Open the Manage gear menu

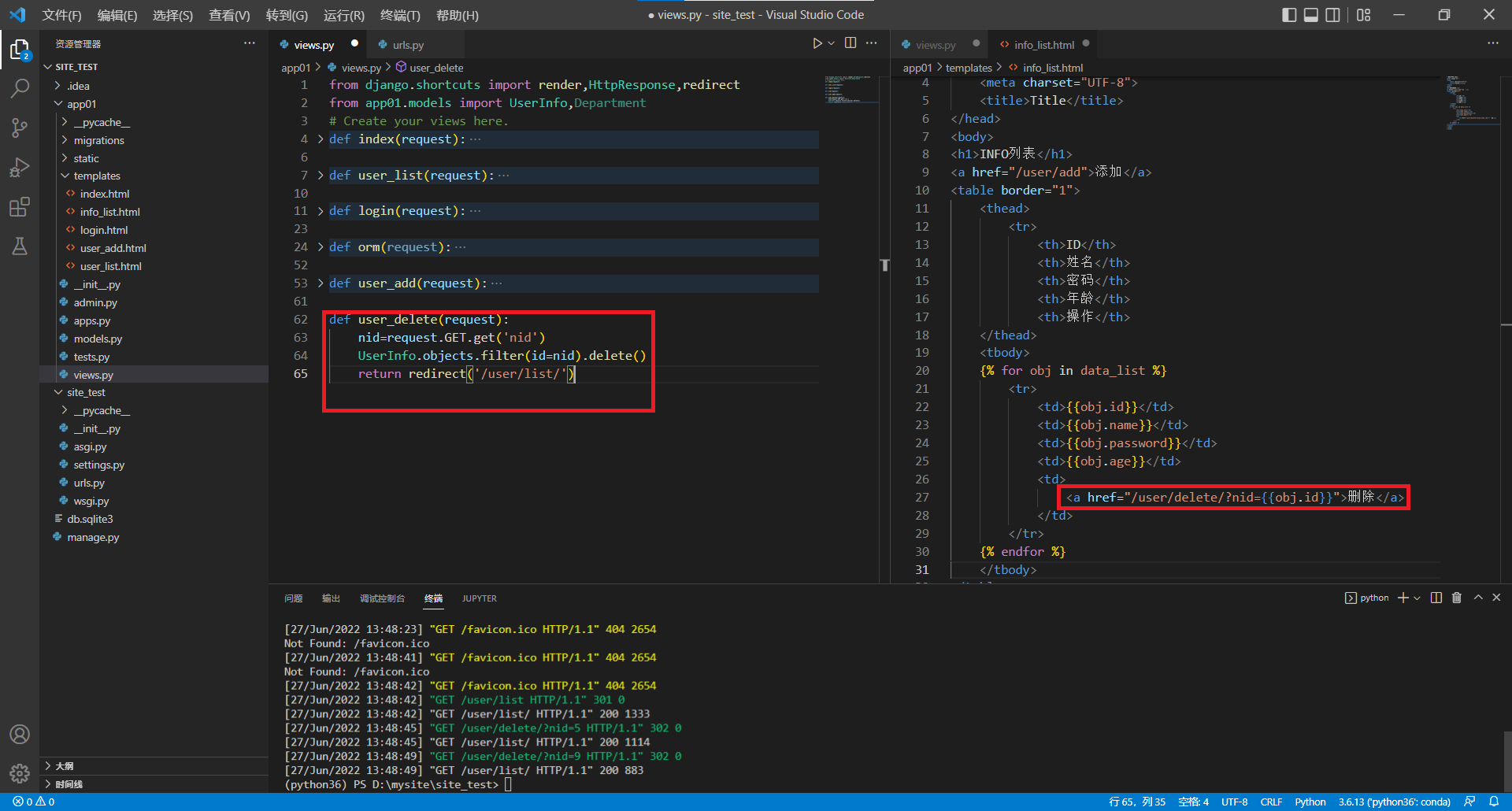click(20, 773)
